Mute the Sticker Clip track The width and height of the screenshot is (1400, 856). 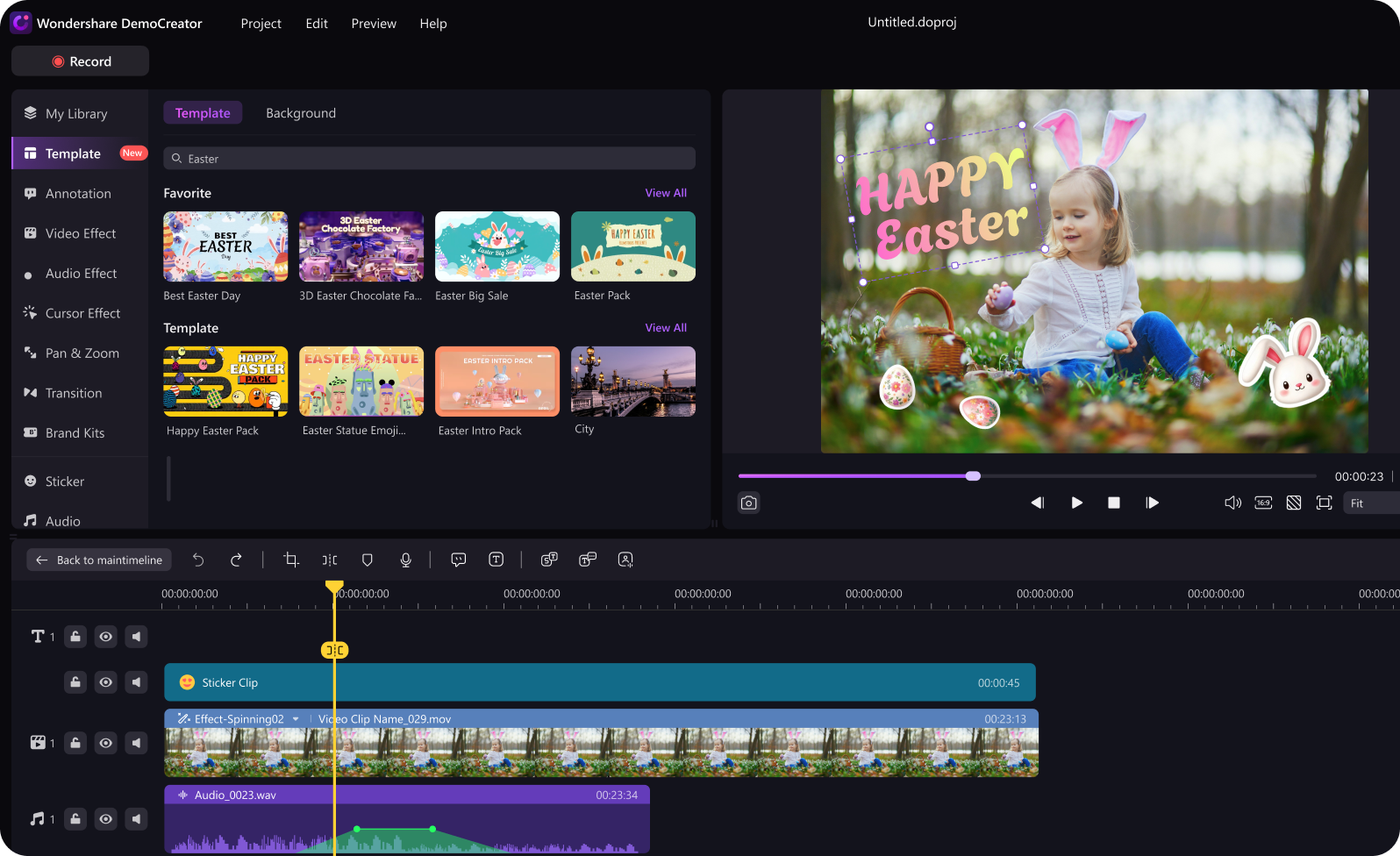(136, 681)
